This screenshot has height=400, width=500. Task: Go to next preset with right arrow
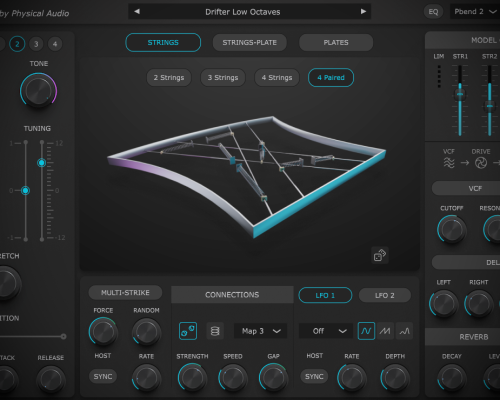pos(363,11)
